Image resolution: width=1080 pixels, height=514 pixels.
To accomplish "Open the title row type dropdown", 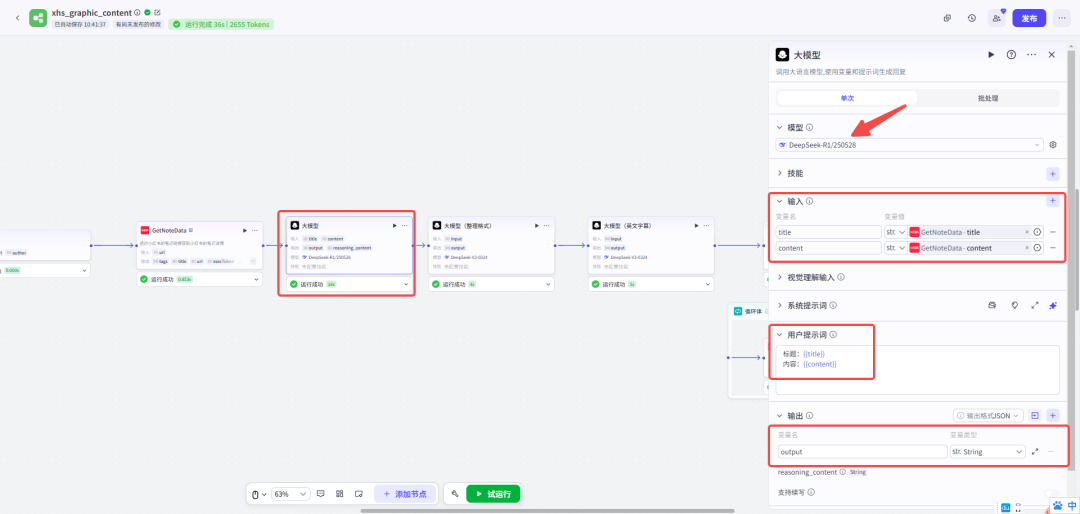I will pos(895,232).
